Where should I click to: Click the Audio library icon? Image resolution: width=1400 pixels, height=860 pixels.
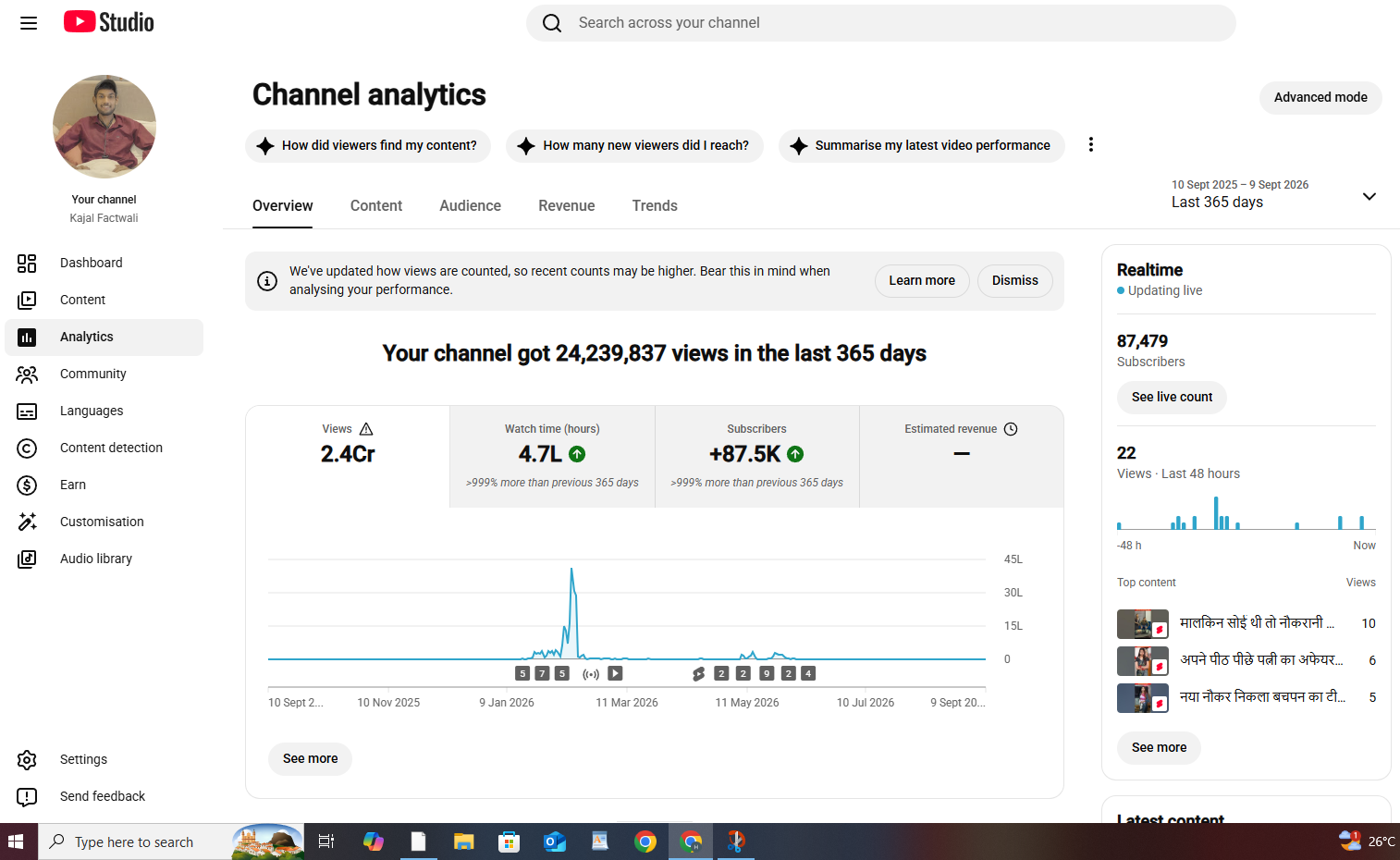coord(27,559)
